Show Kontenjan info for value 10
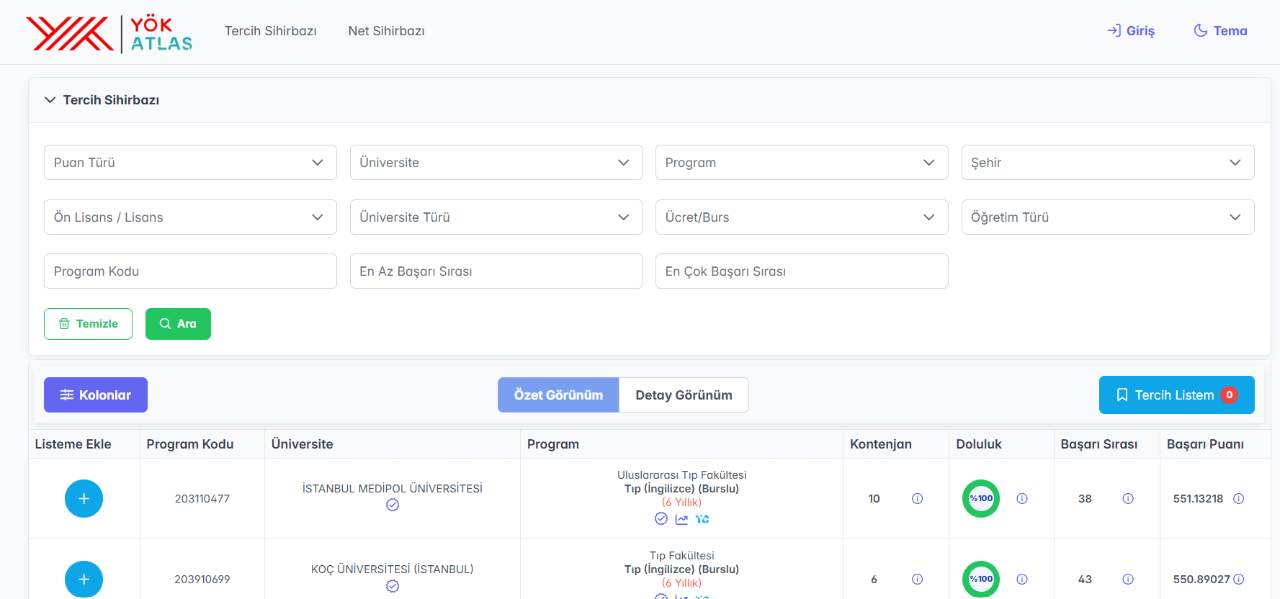Viewport: 1280px width, 599px height. [917, 498]
